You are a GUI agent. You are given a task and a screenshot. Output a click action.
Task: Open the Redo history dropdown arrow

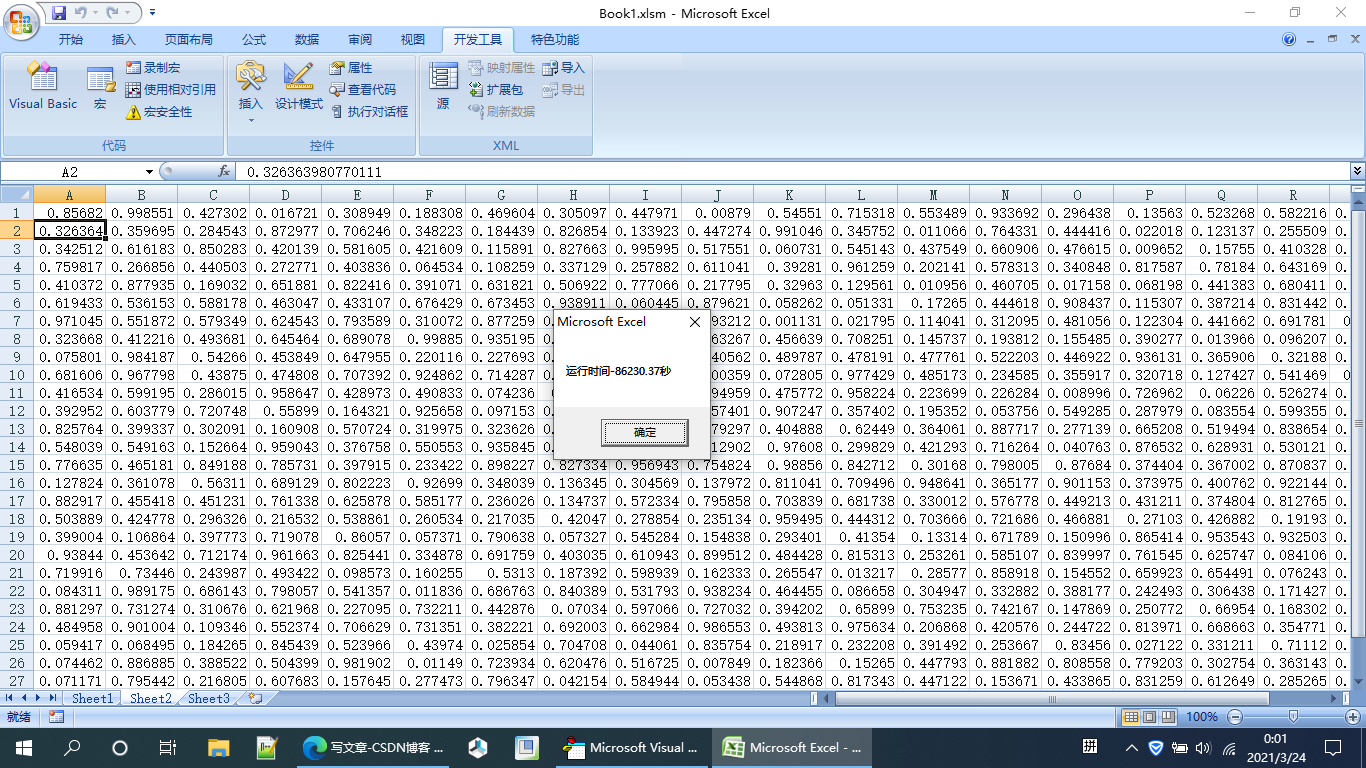[126, 13]
